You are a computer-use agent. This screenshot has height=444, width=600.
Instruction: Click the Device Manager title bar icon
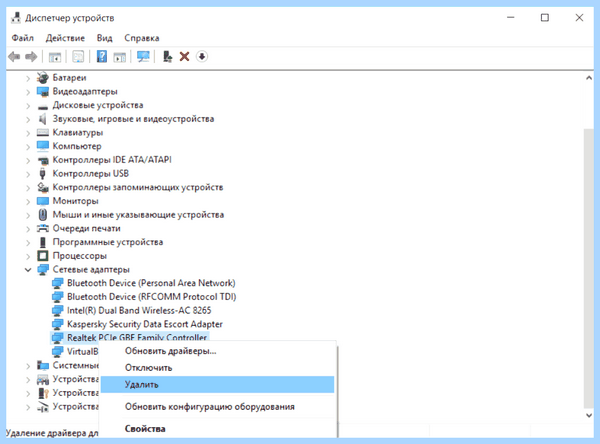click(x=16, y=18)
